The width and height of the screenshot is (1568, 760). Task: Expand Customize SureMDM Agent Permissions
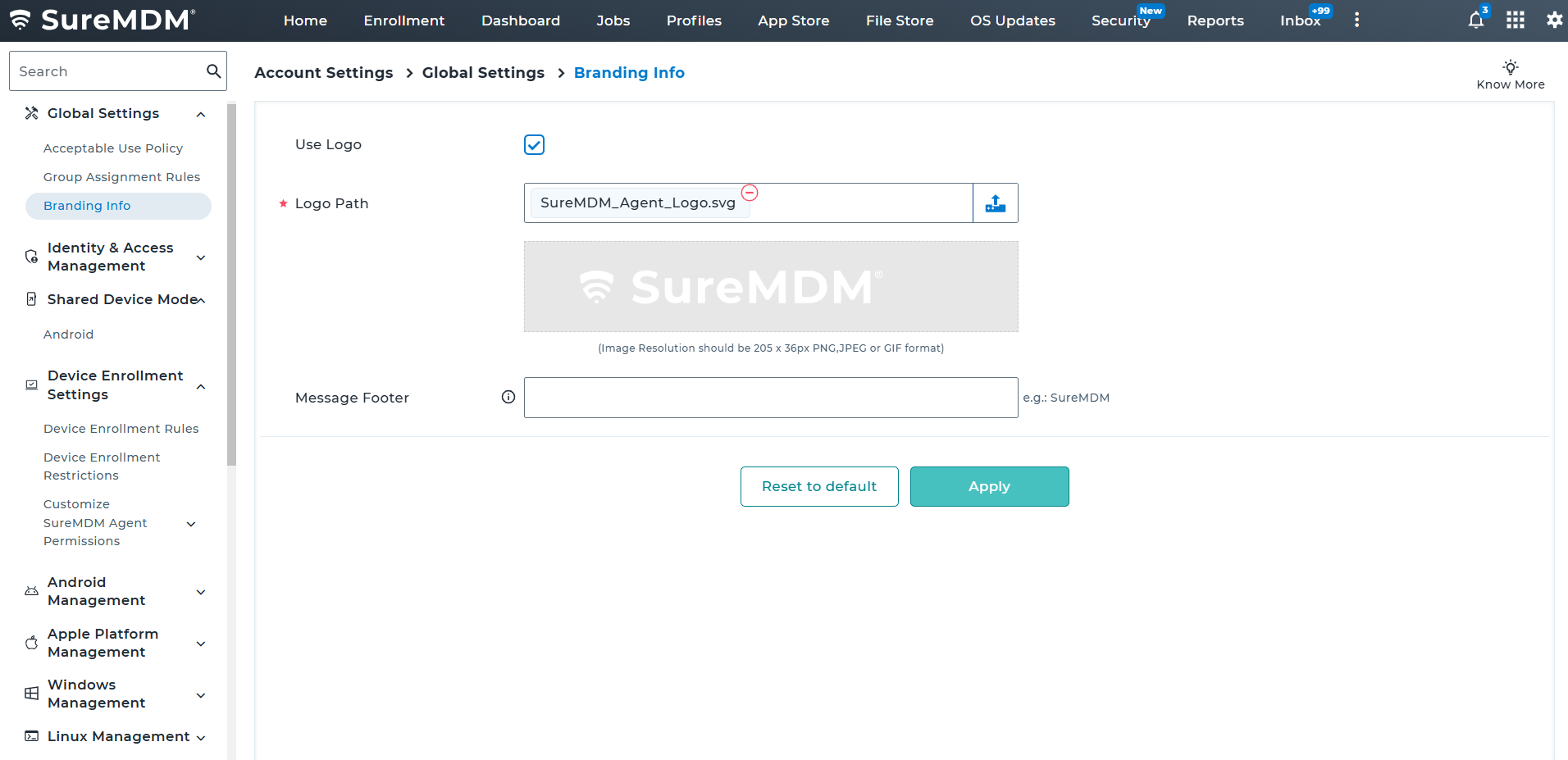pyautogui.click(x=191, y=524)
